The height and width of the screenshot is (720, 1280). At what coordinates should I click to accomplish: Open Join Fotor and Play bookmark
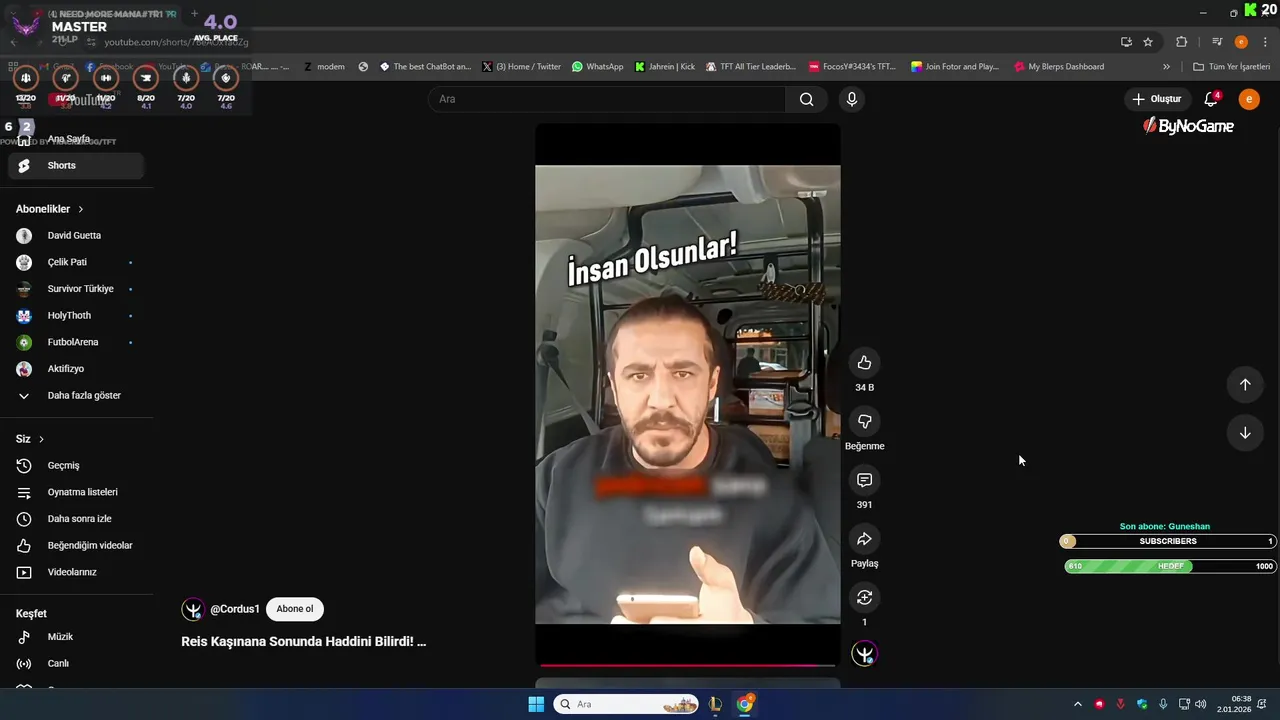(x=955, y=67)
